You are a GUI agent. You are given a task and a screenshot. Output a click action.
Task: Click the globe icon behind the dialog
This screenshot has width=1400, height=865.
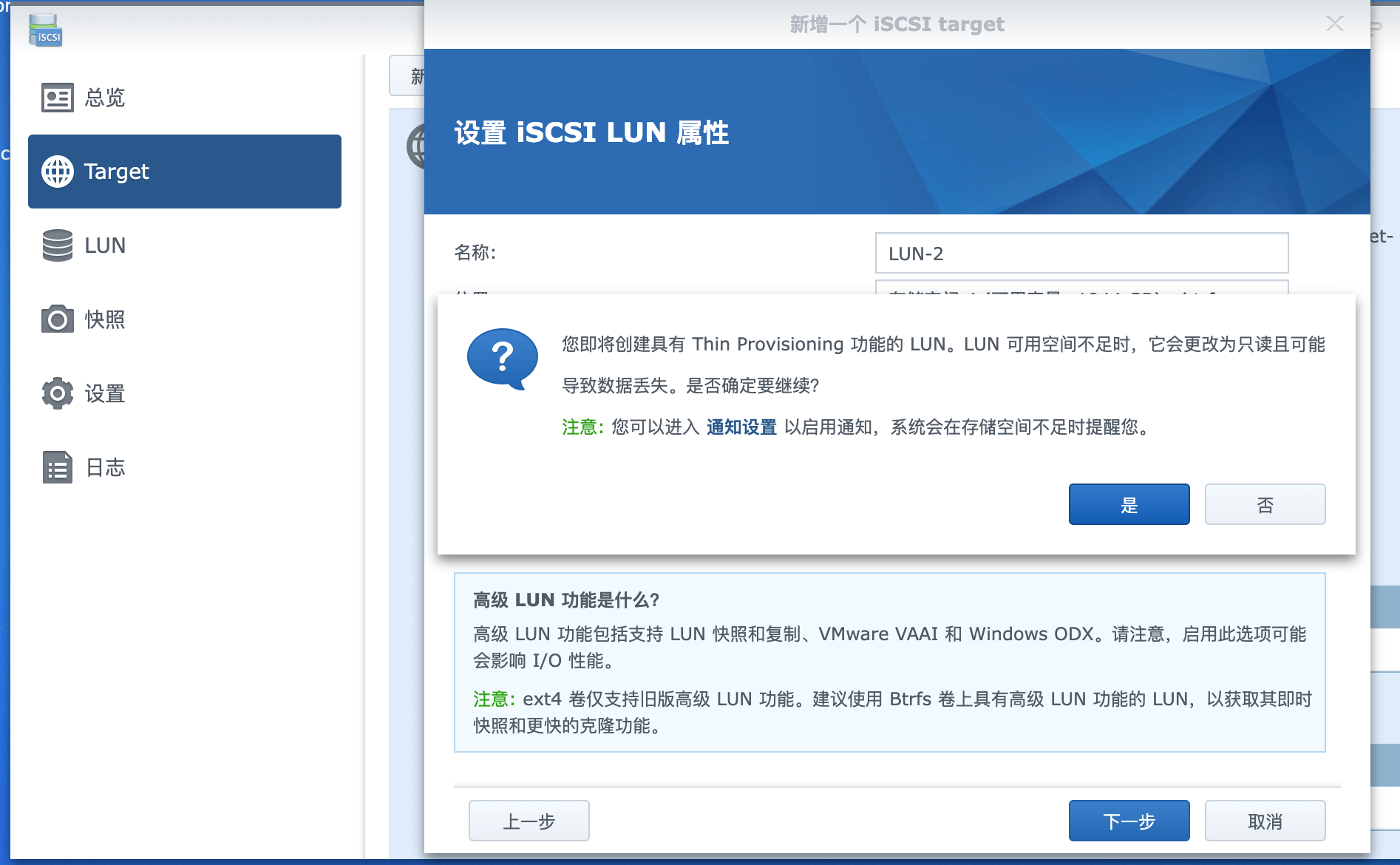(x=415, y=146)
